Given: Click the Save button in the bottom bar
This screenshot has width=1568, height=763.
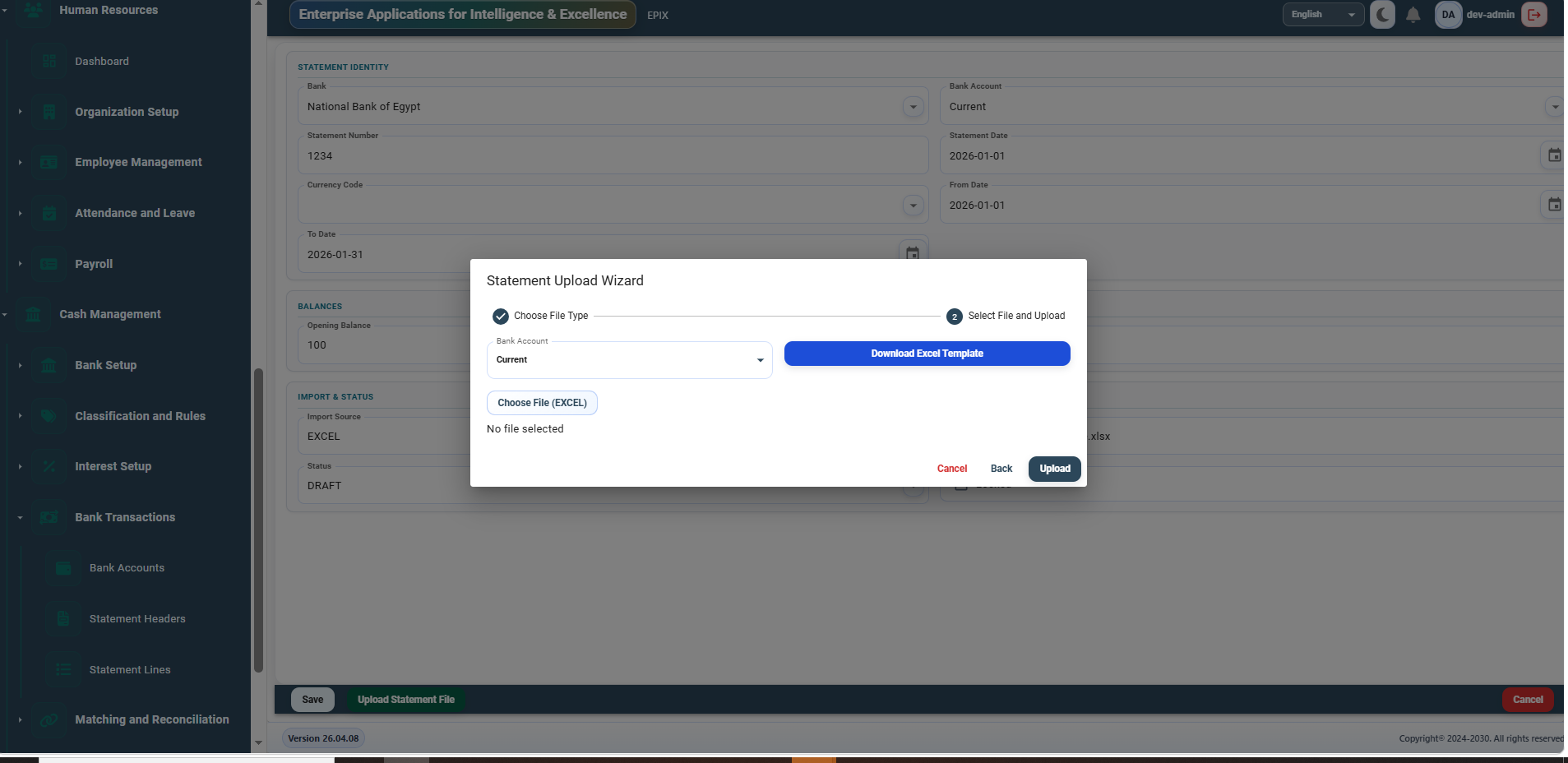Looking at the screenshot, I should [x=312, y=700].
